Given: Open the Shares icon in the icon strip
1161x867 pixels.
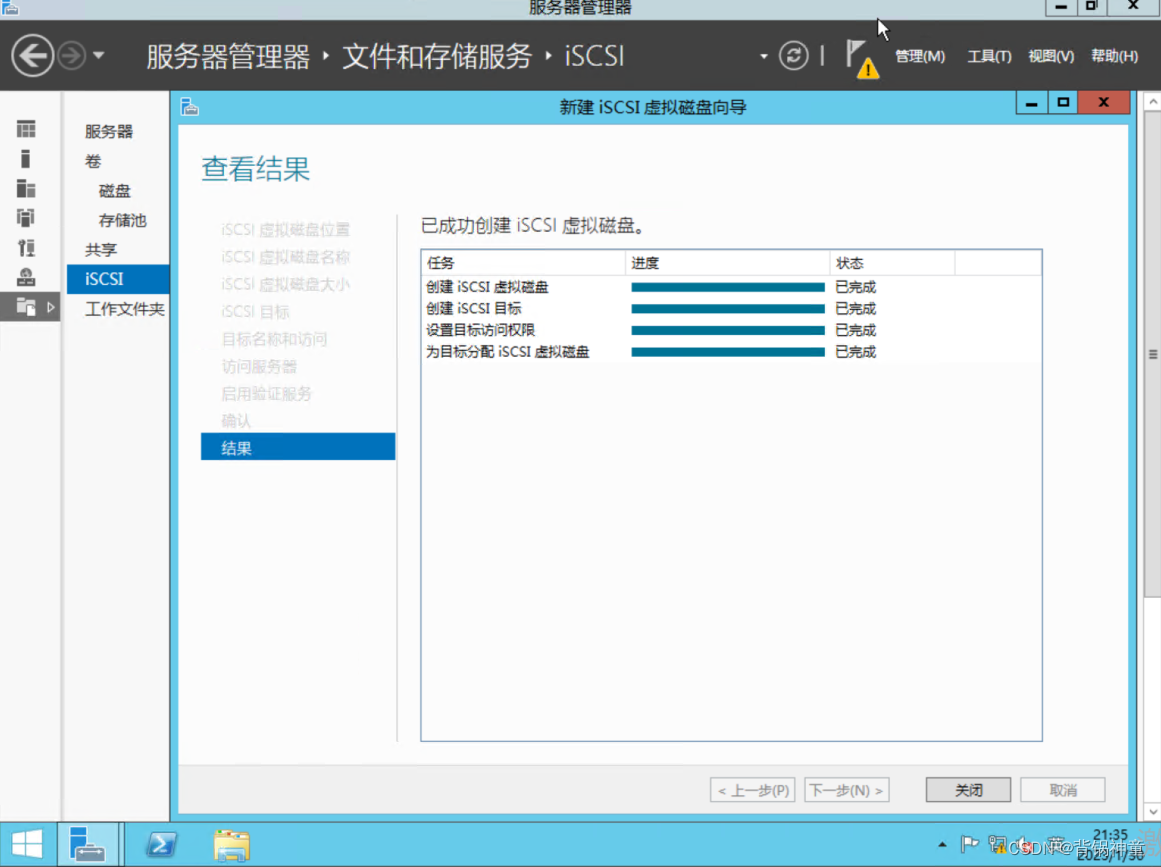Looking at the screenshot, I should tap(25, 249).
